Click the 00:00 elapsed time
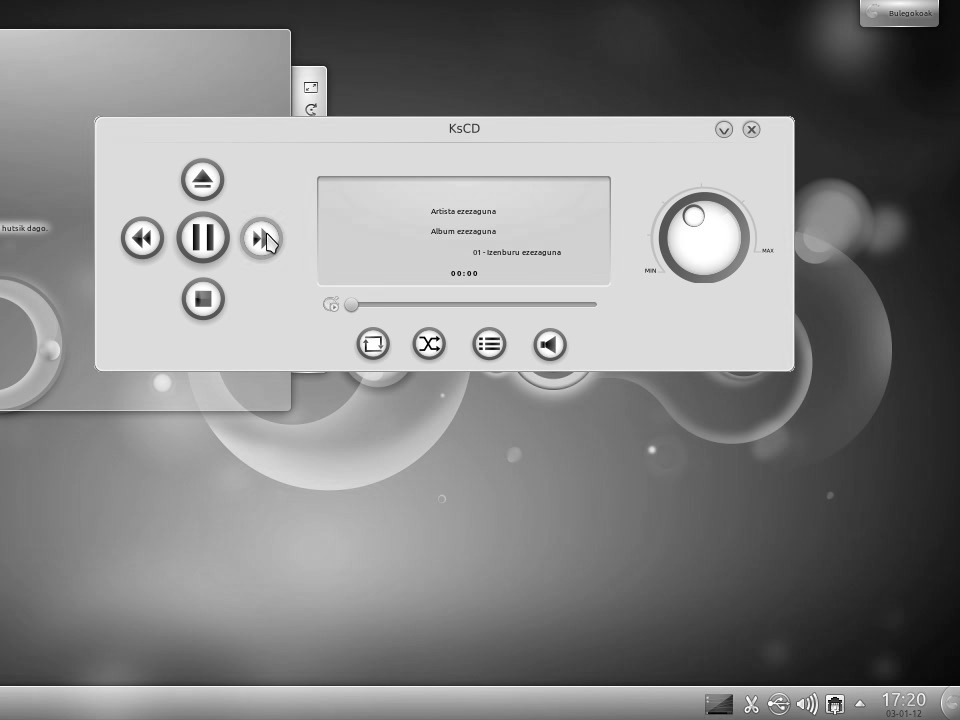Screen dimensions: 960x720 tap(464, 274)
